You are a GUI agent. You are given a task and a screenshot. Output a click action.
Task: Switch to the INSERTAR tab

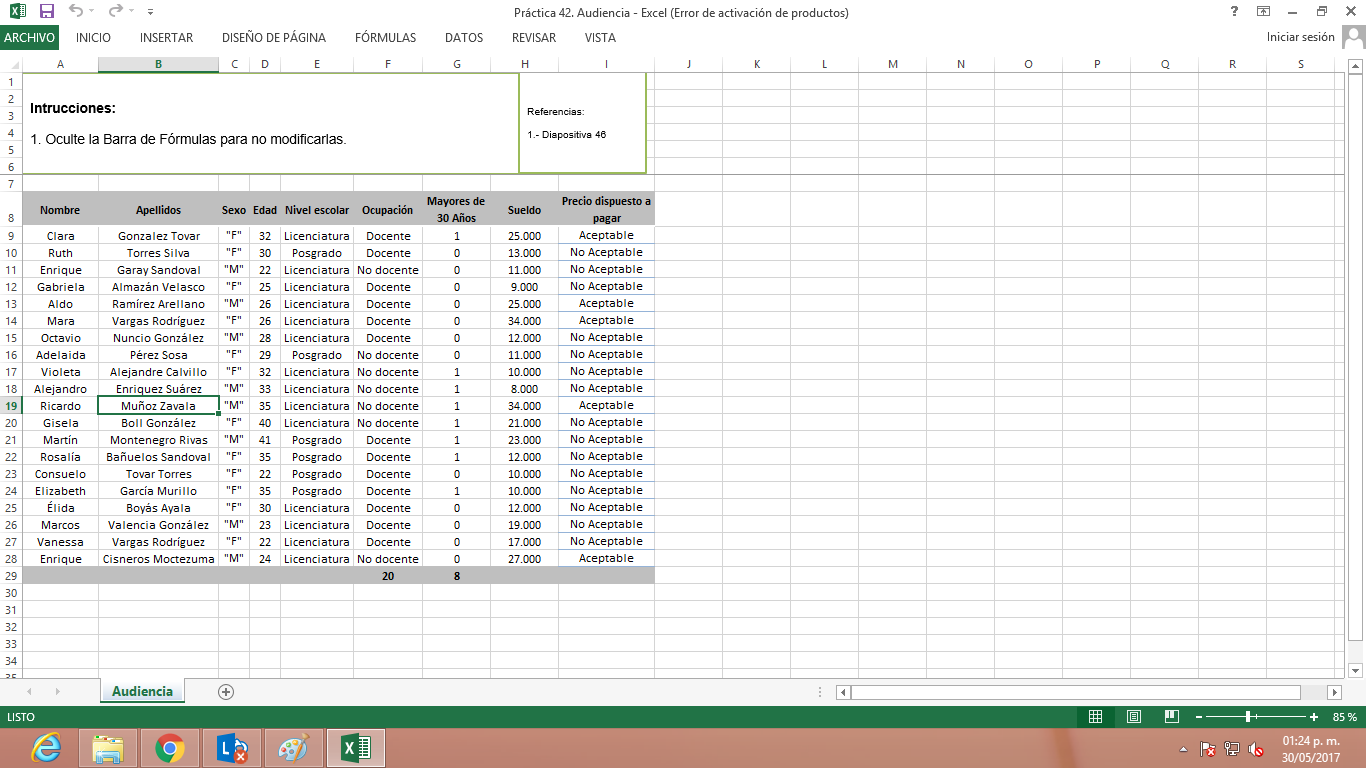coord(167,38)
